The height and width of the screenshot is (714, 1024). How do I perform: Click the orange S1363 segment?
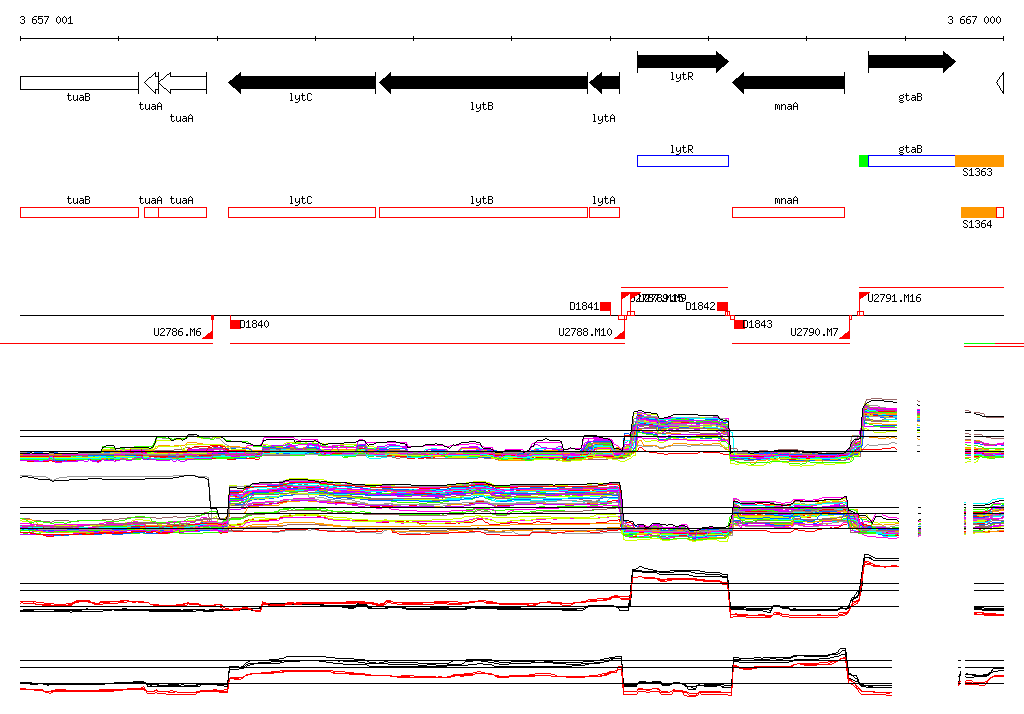(979, 161)
